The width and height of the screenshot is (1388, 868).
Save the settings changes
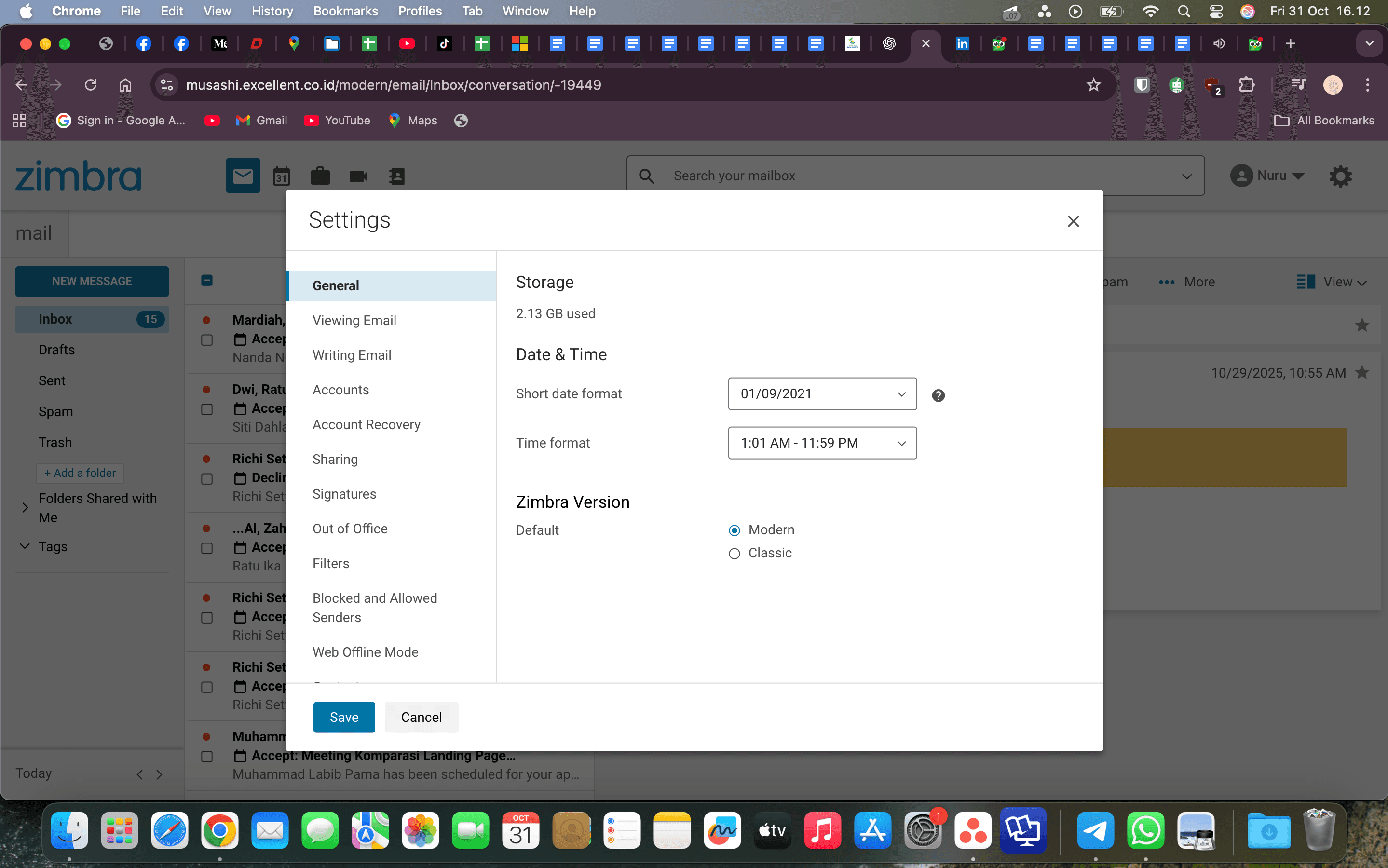point(343,717)
